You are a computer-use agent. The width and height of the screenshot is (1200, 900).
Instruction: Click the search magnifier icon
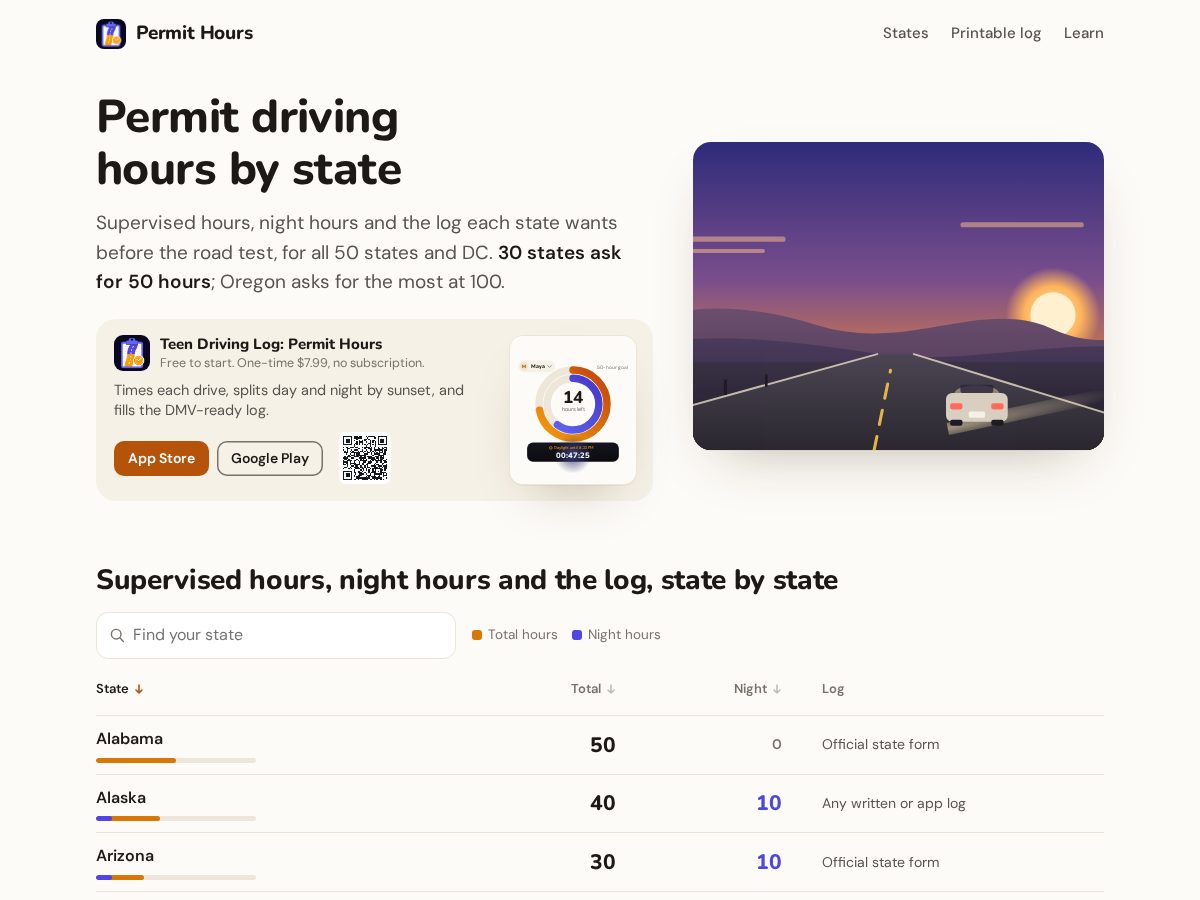pos(117,635)
